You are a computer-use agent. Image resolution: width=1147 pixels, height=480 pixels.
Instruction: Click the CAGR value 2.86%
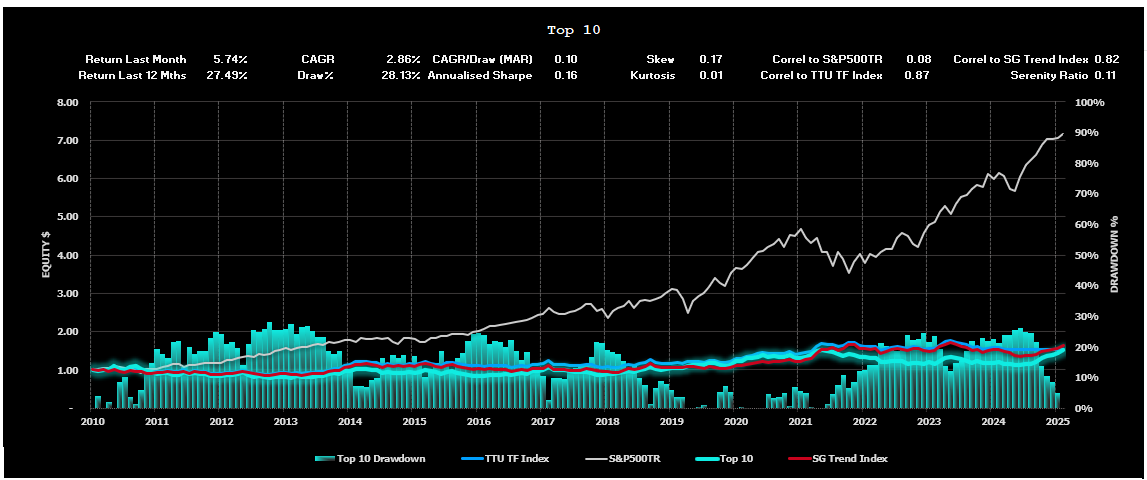[x=404, y=60]
